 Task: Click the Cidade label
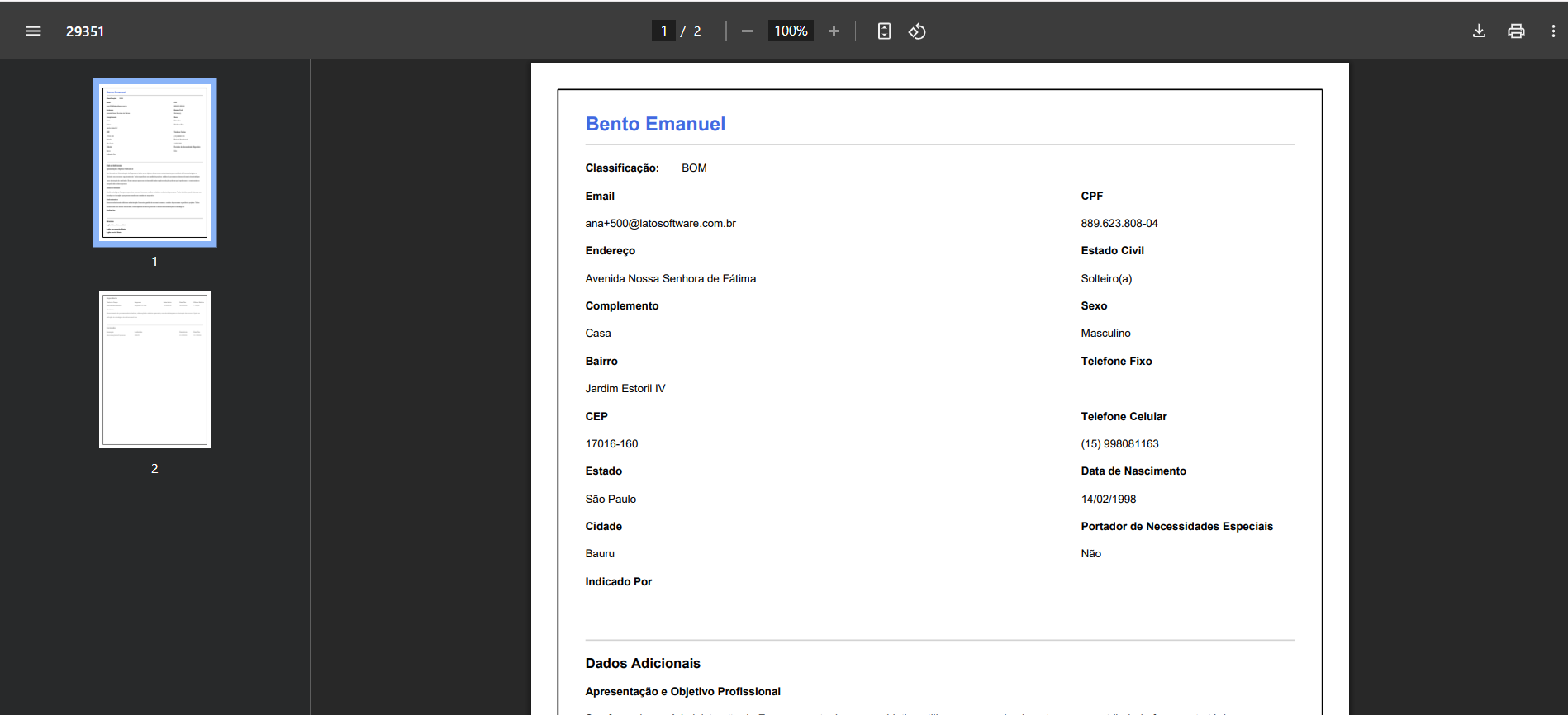(604, 526)
